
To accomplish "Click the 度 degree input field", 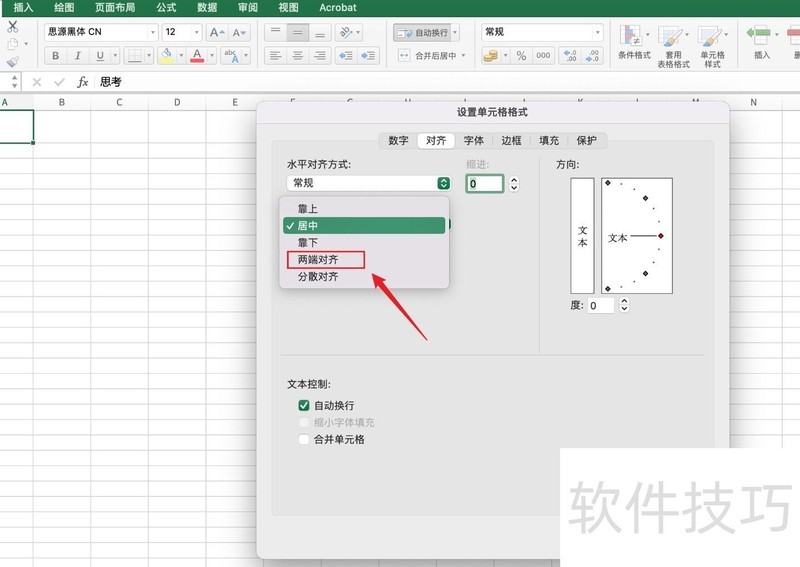I will [x=601, y=305].
